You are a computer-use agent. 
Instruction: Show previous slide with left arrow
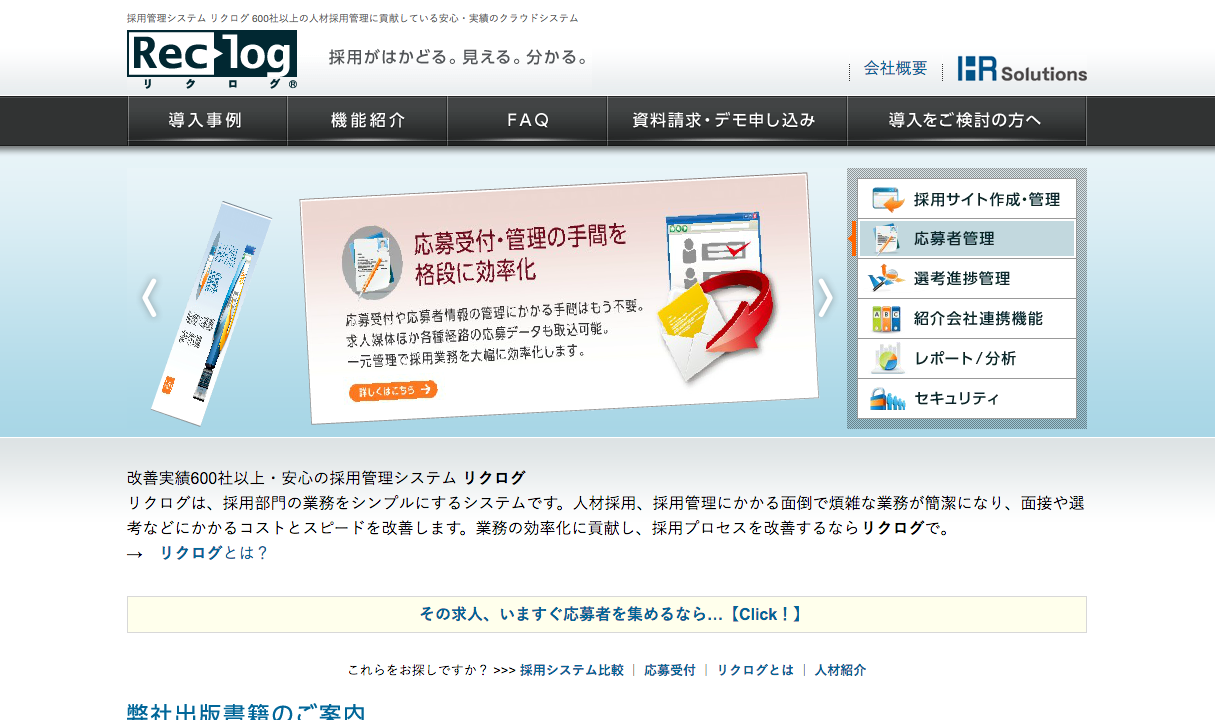coord(150,298)
